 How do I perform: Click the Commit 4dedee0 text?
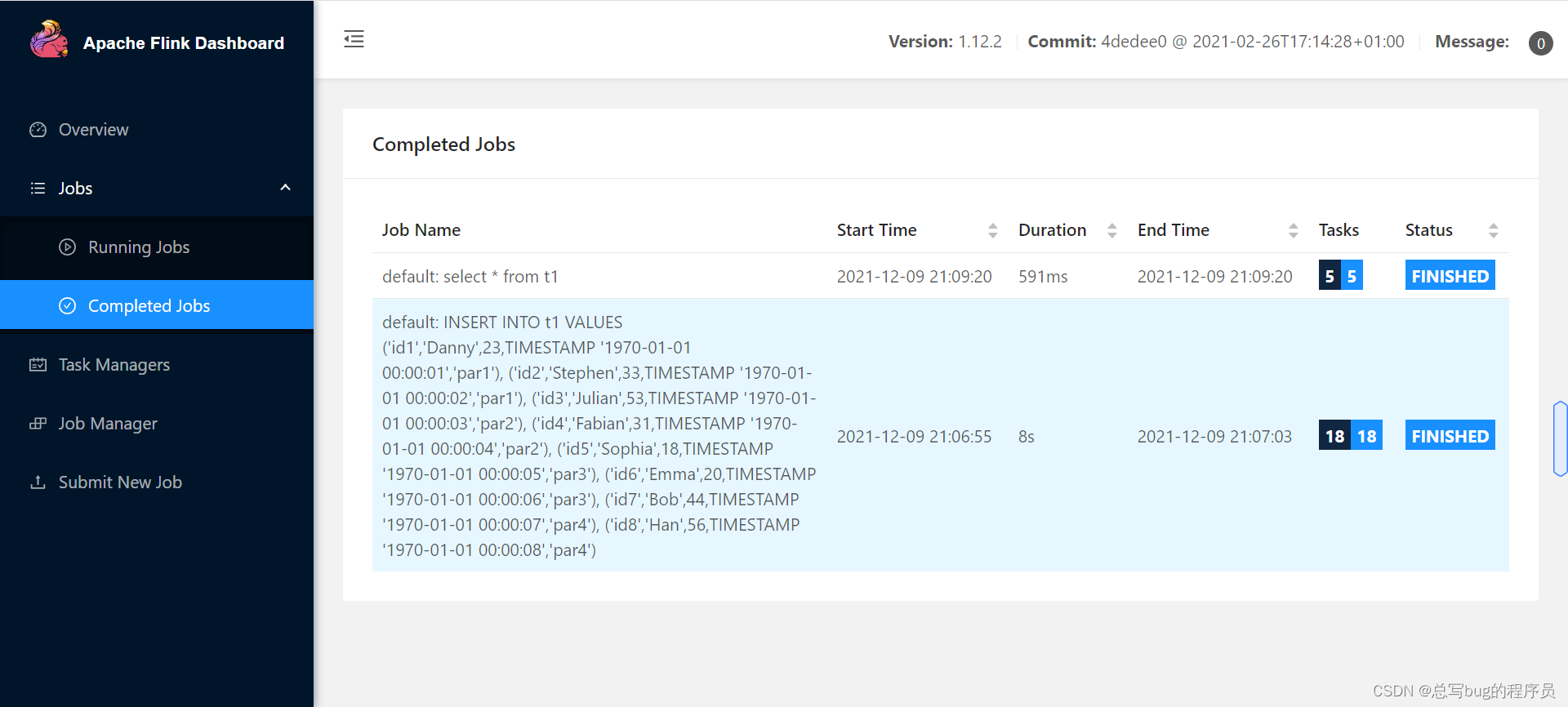(1216, 42)
